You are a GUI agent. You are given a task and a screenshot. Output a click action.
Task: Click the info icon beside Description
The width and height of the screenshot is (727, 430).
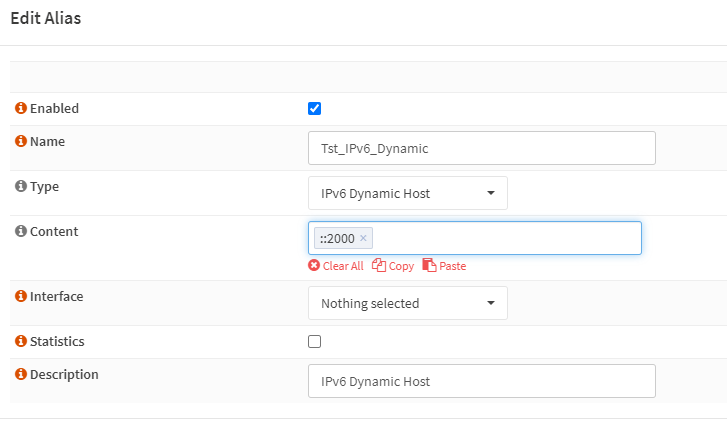click(21, 374)
